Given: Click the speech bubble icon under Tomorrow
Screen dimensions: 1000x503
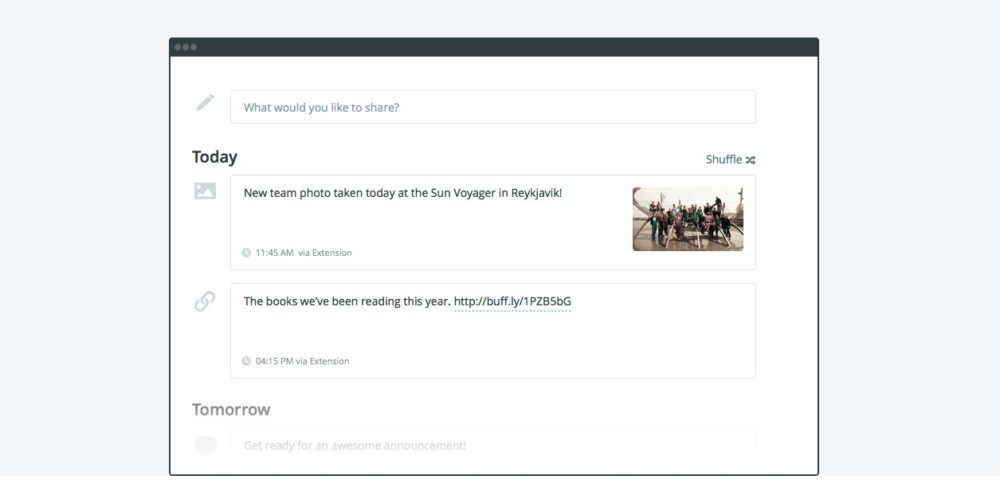Looking at the screenshot, I should coord(206,446).
